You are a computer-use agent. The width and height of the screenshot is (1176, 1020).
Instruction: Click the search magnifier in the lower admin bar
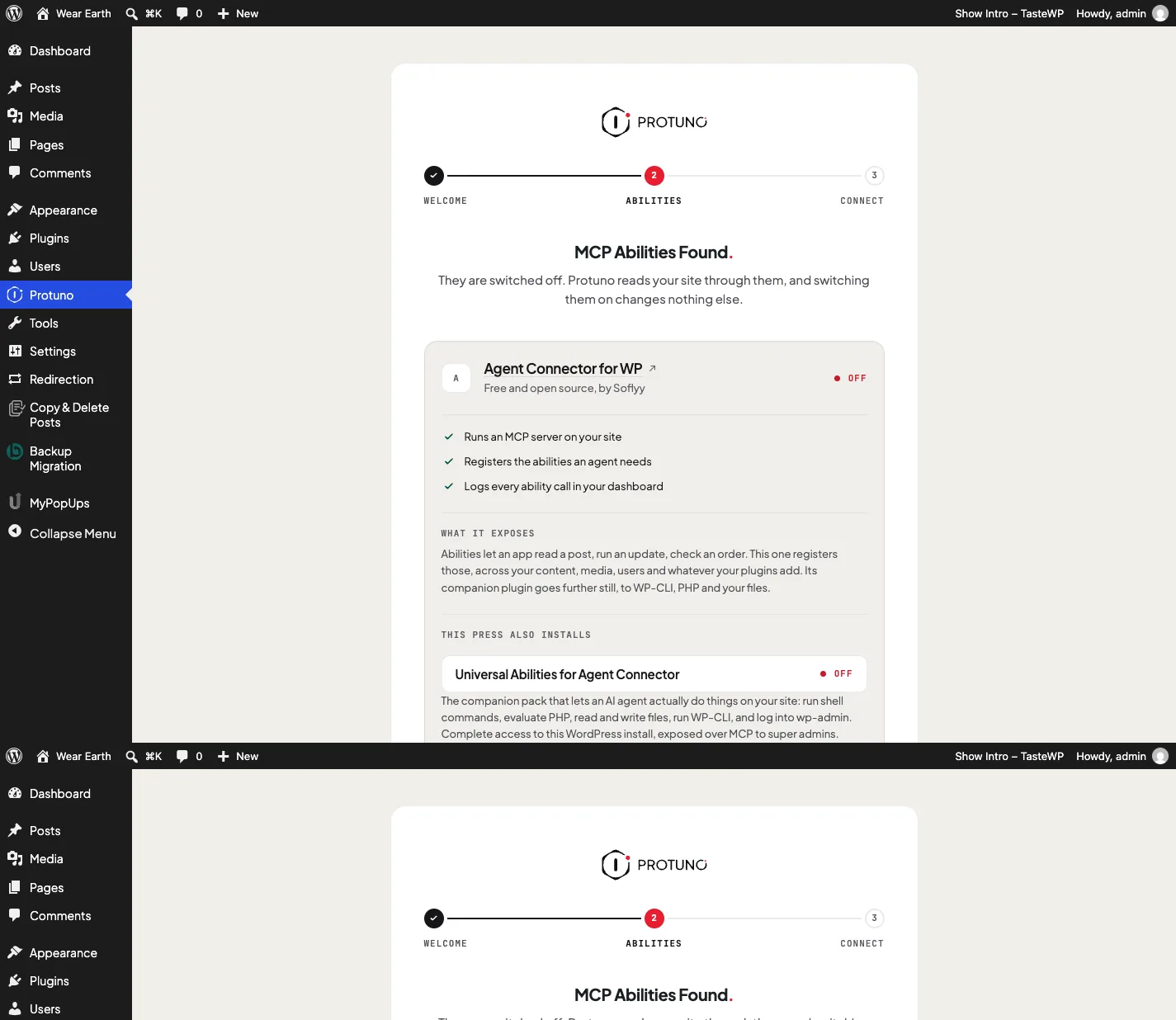point(131,757)
